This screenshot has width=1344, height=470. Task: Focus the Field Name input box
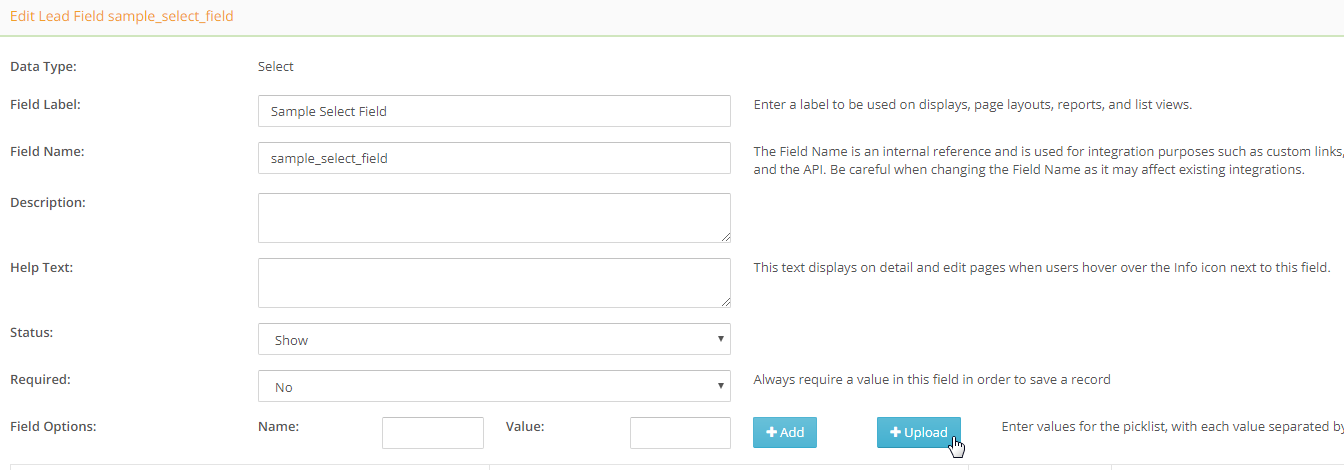[x=494, y=158]
